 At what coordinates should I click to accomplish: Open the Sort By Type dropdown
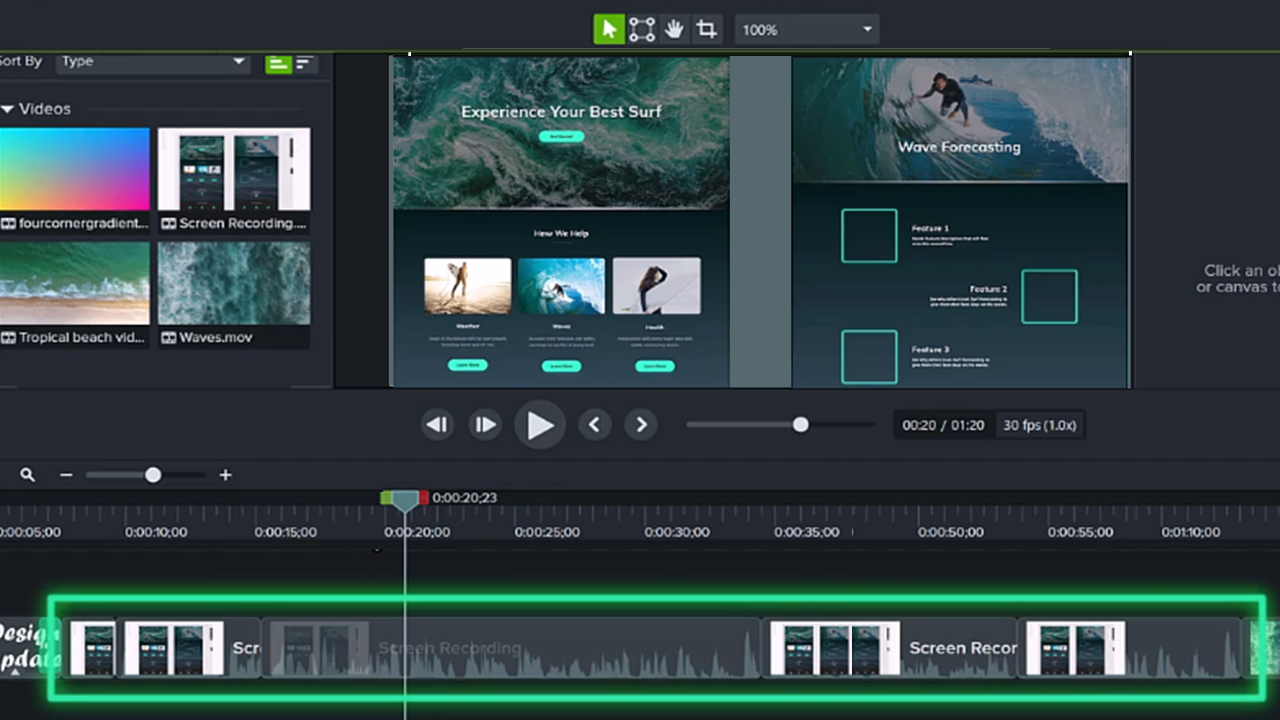click(x=150, y=61)
